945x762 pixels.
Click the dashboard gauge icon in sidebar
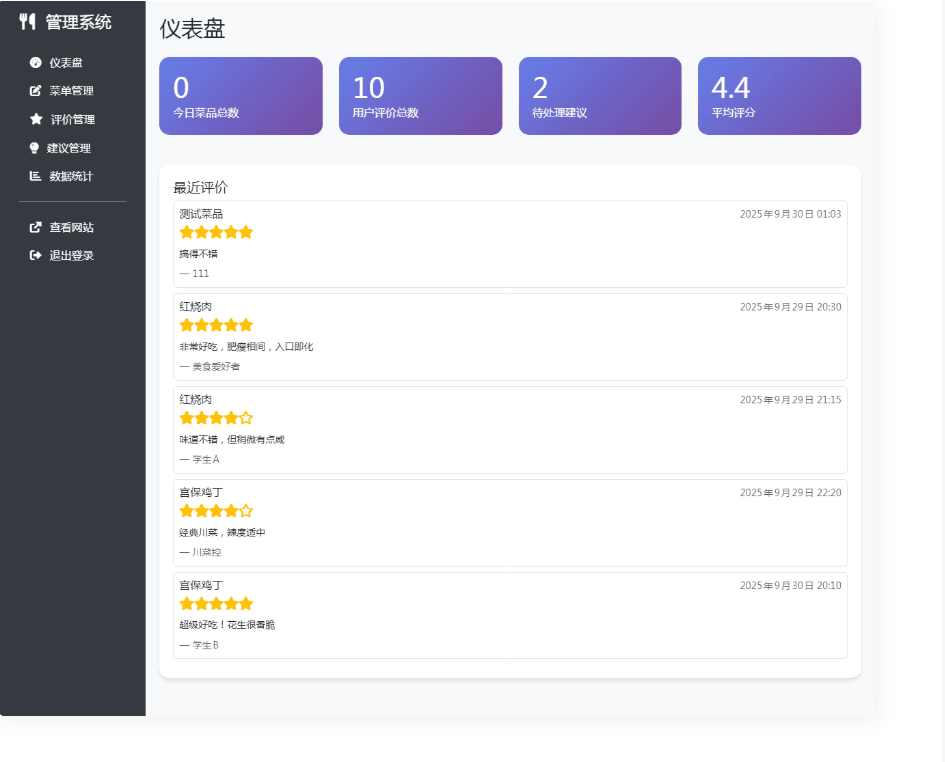(x=36, y=62)
